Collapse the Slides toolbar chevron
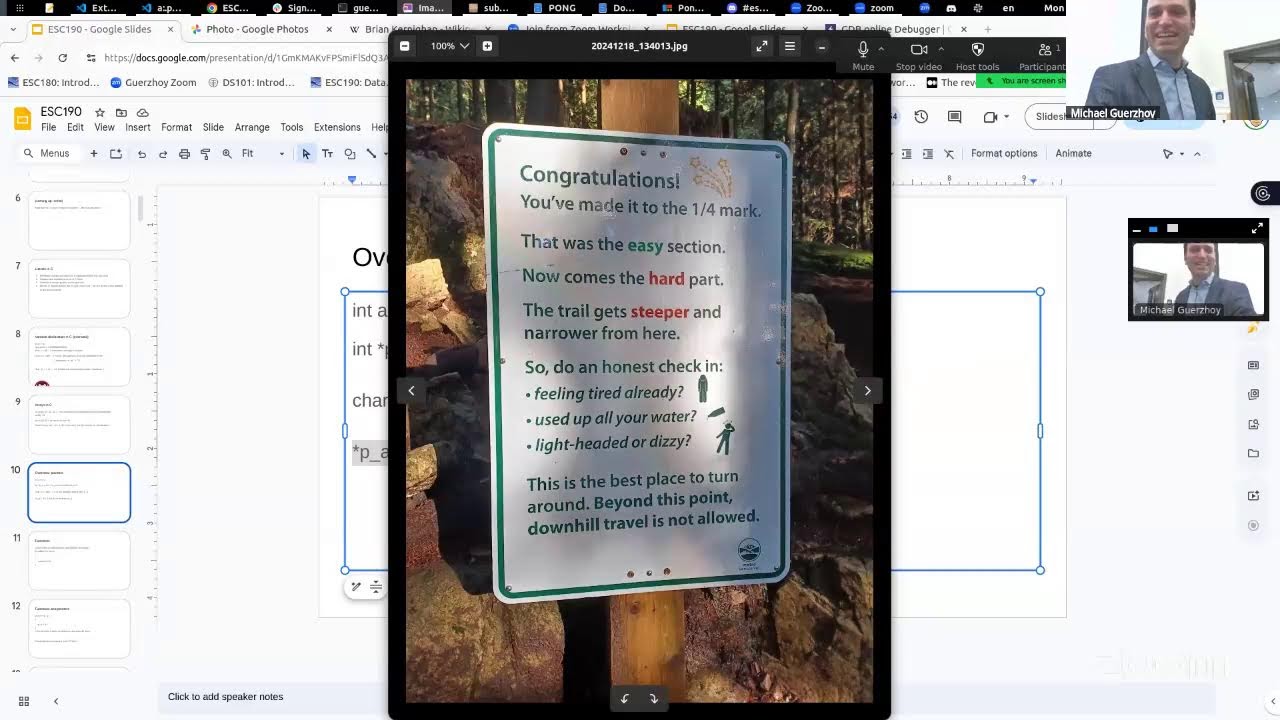 point(1197,154)
